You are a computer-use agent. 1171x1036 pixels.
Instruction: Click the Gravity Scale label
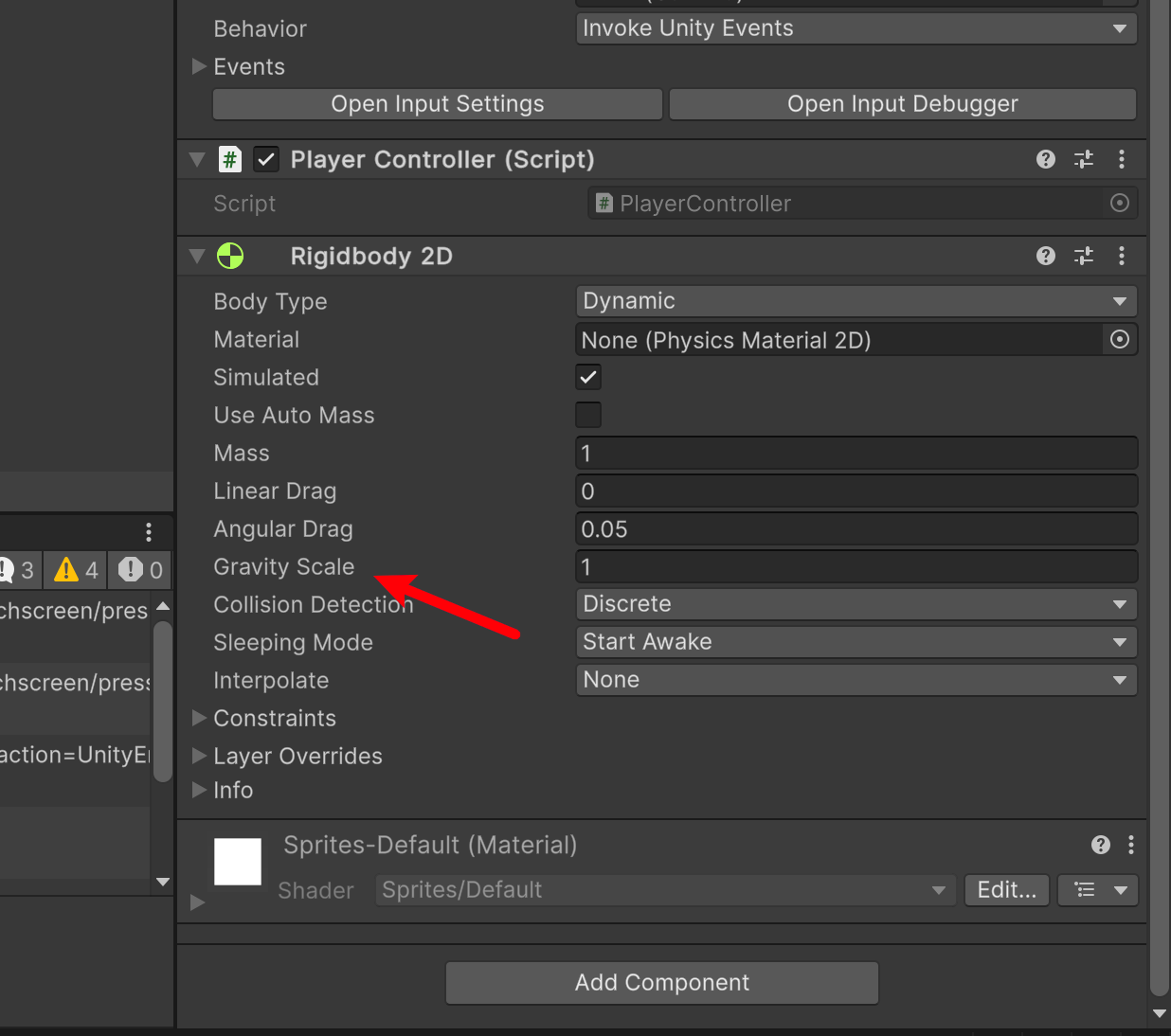pyautogui.click(x=284, y=566)
